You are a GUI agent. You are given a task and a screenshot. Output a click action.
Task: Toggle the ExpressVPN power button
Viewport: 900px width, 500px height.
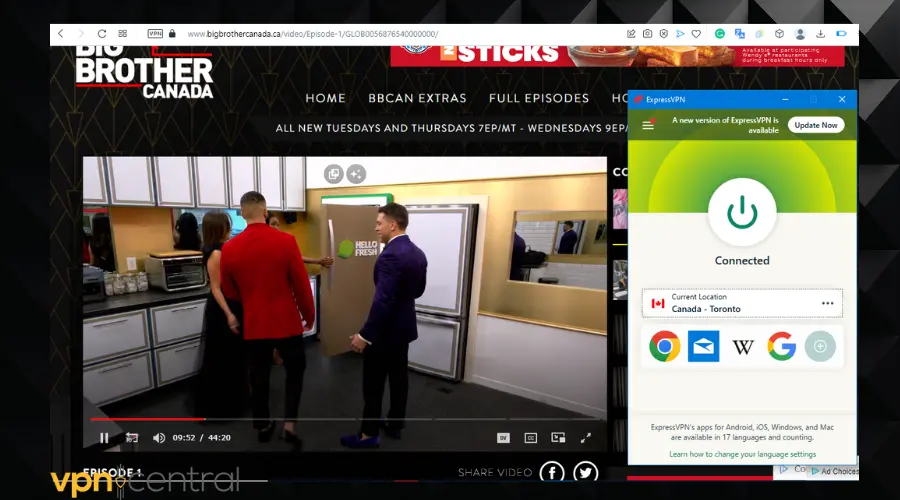(742, 211)
